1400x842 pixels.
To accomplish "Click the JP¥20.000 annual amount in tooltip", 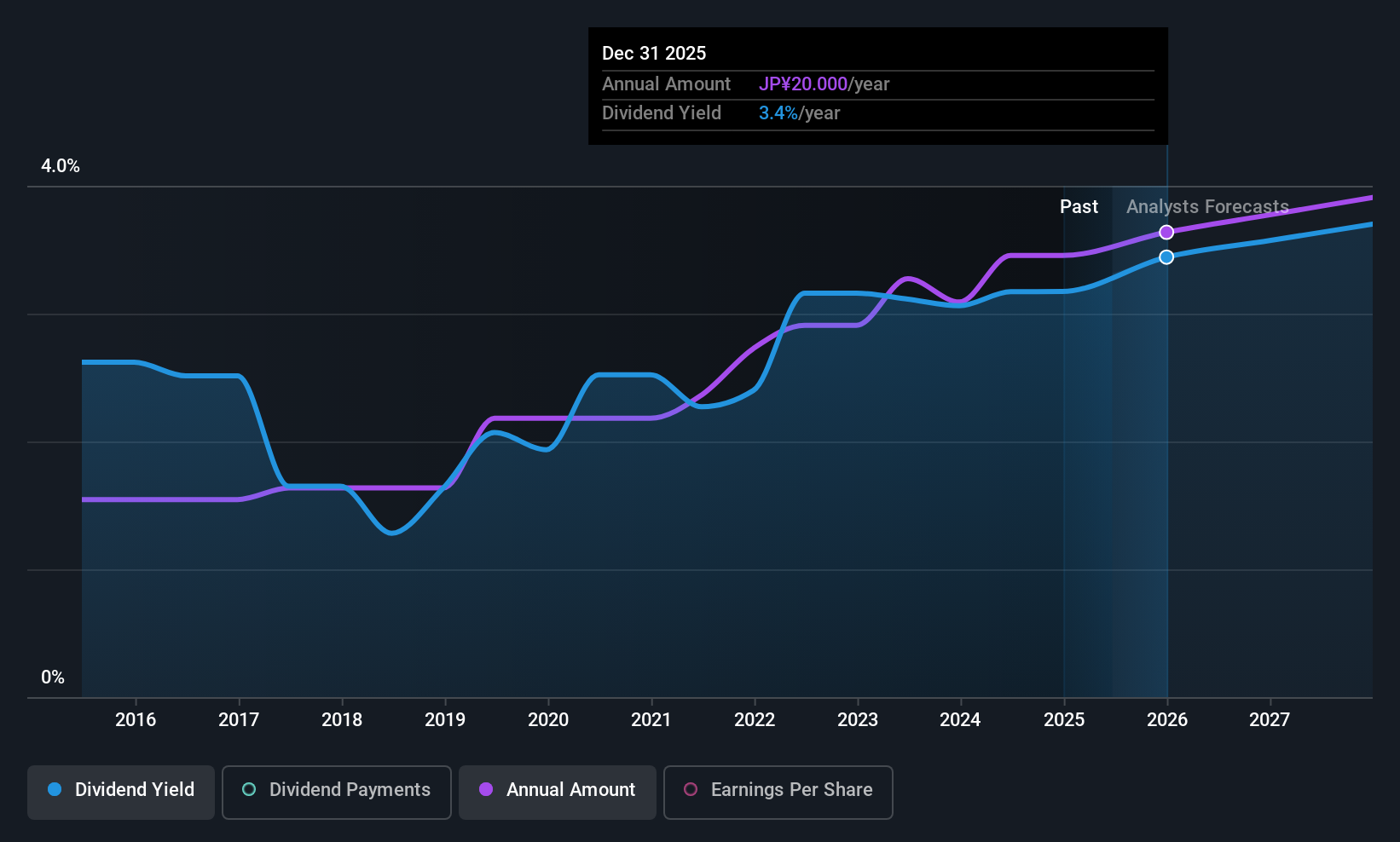I will coord(803,84).
